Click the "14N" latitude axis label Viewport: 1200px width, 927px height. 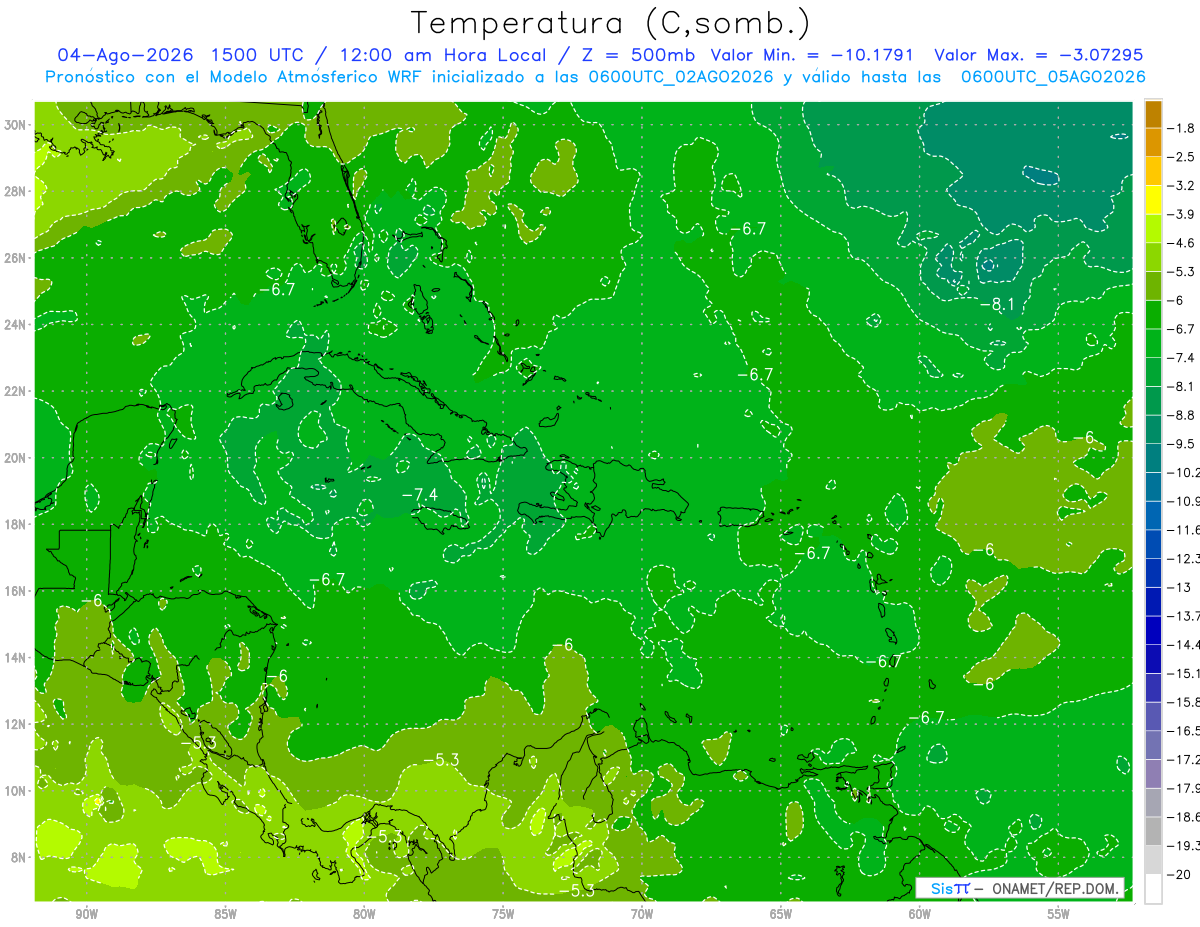tap(15, 658)
